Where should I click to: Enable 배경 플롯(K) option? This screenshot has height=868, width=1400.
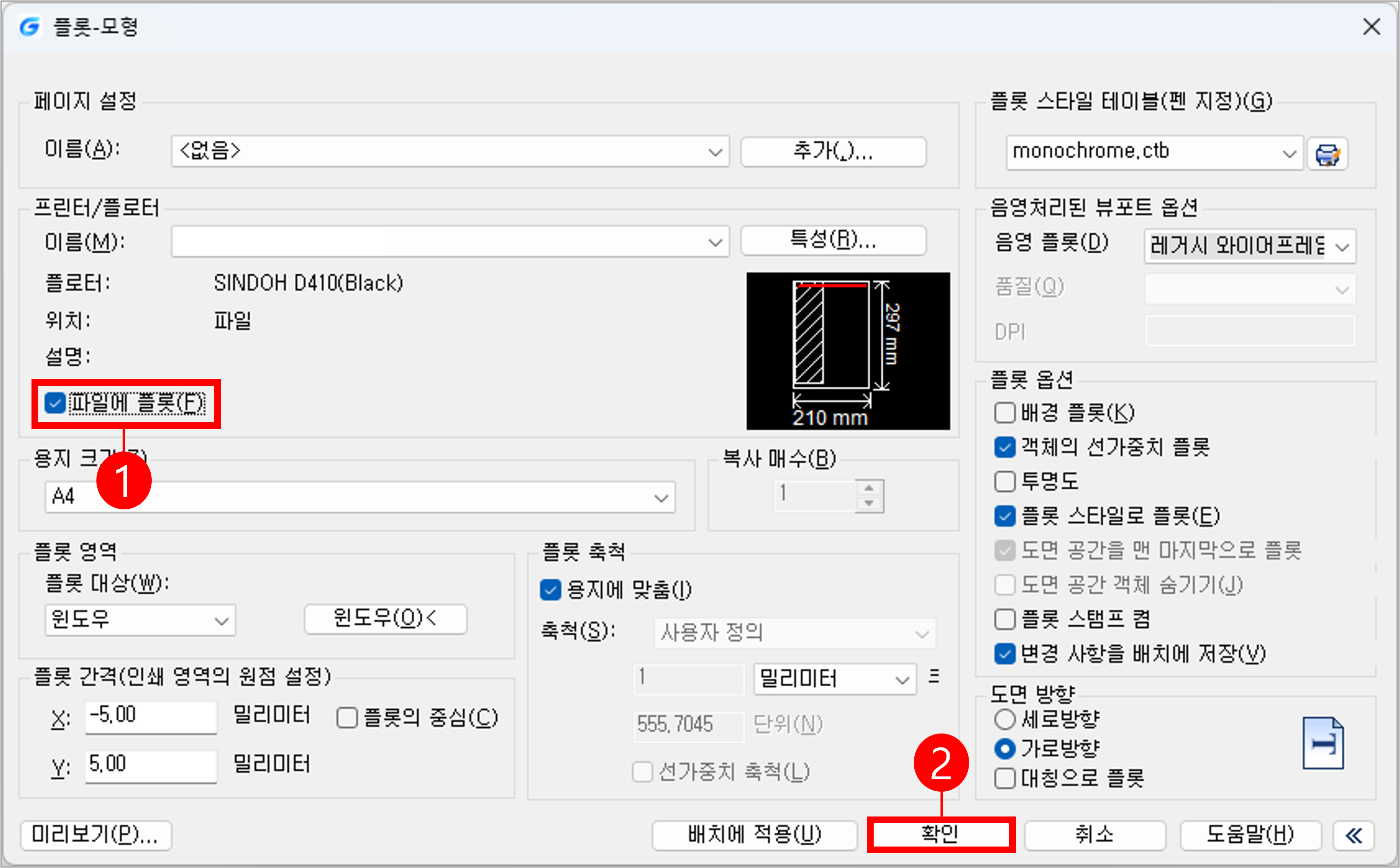[x=1005, y=412]
